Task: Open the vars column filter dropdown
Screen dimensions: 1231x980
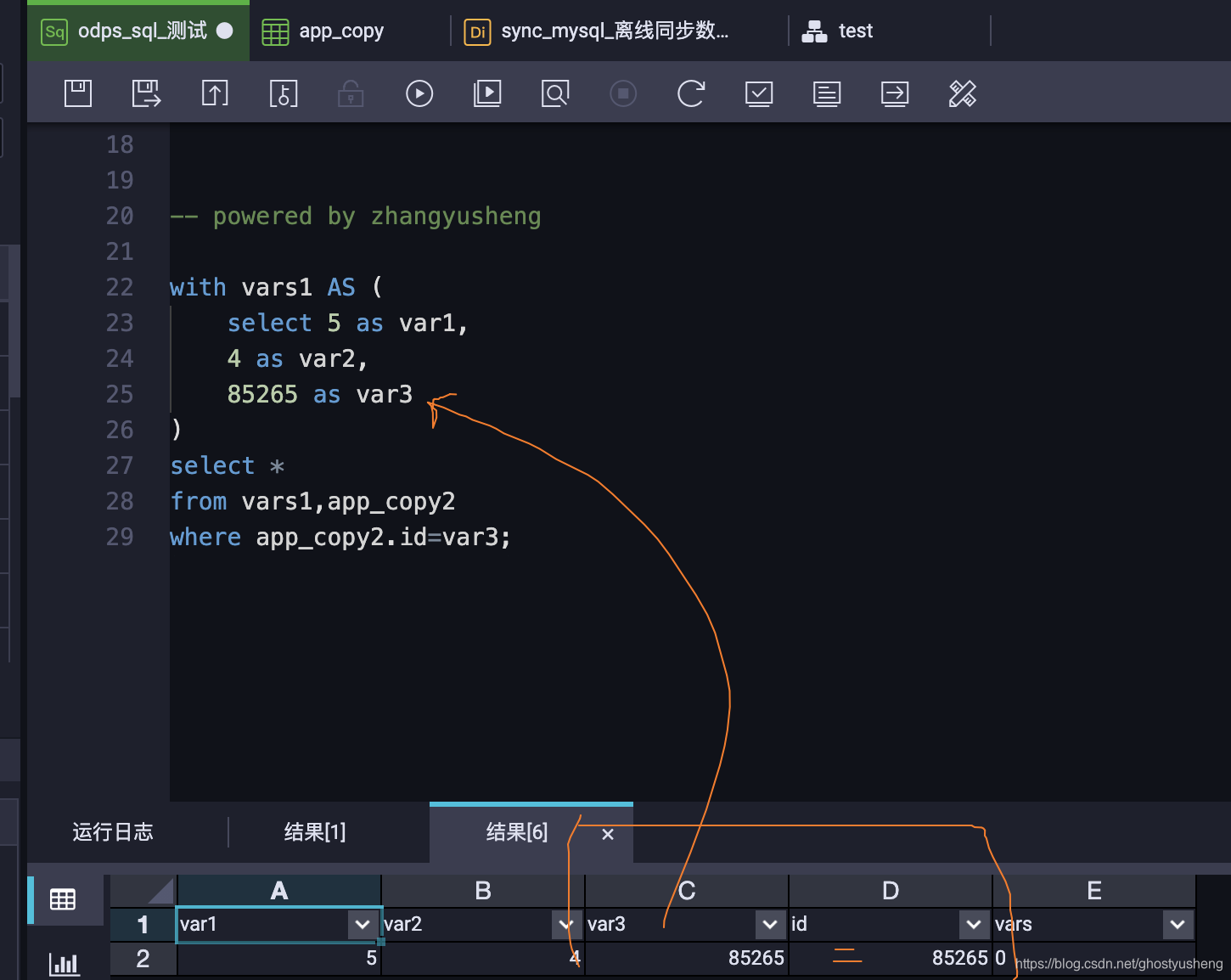Action: [1178, 924]
